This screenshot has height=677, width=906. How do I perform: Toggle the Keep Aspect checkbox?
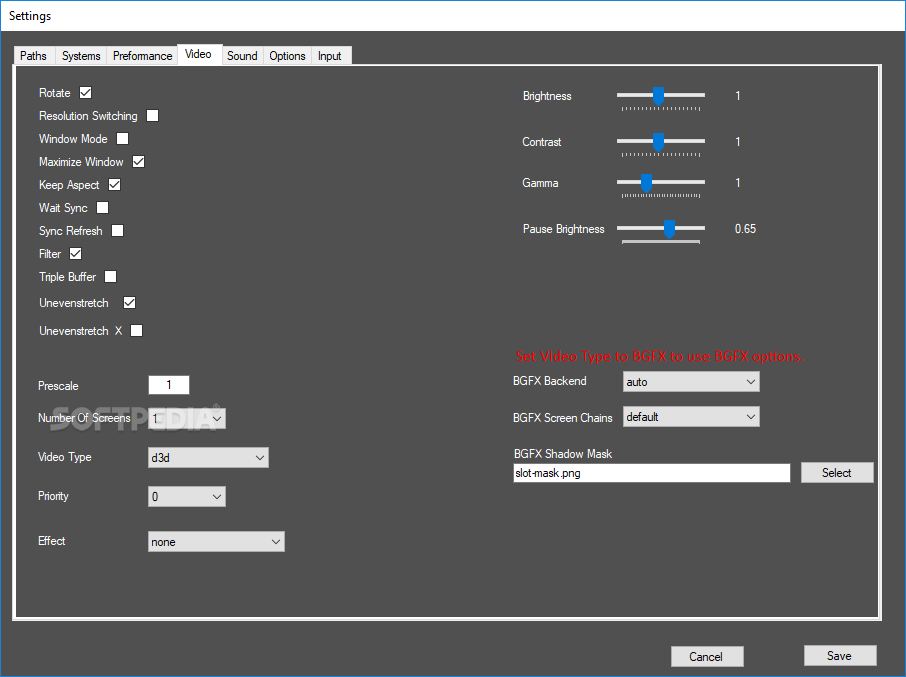click(x=114, y=184)
